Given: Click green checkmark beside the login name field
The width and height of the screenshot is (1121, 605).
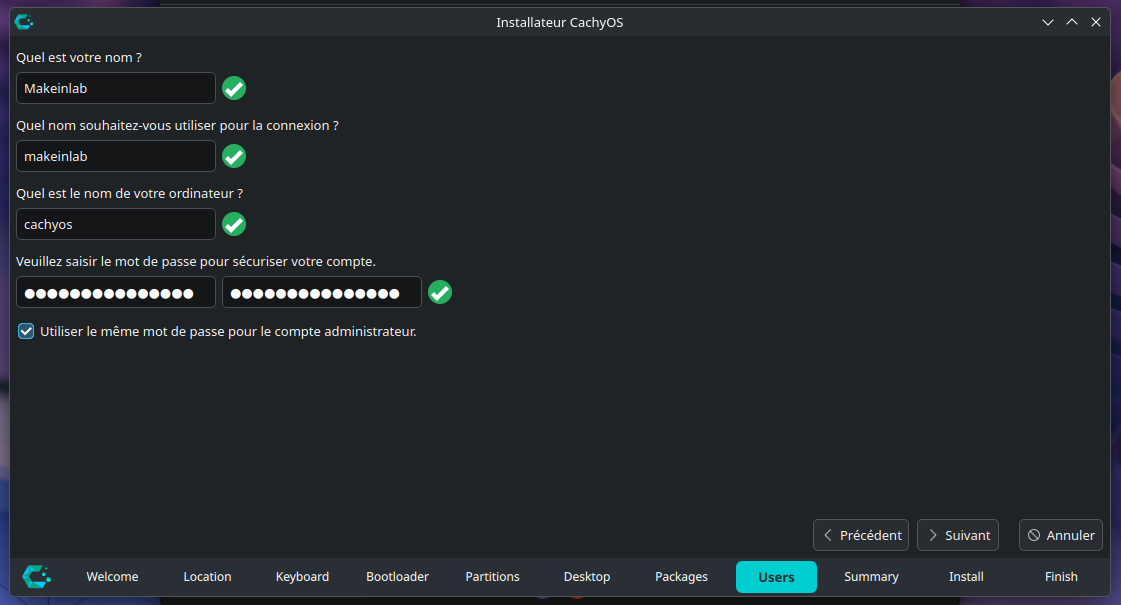Looking at the screenshot, I should 234,156.
